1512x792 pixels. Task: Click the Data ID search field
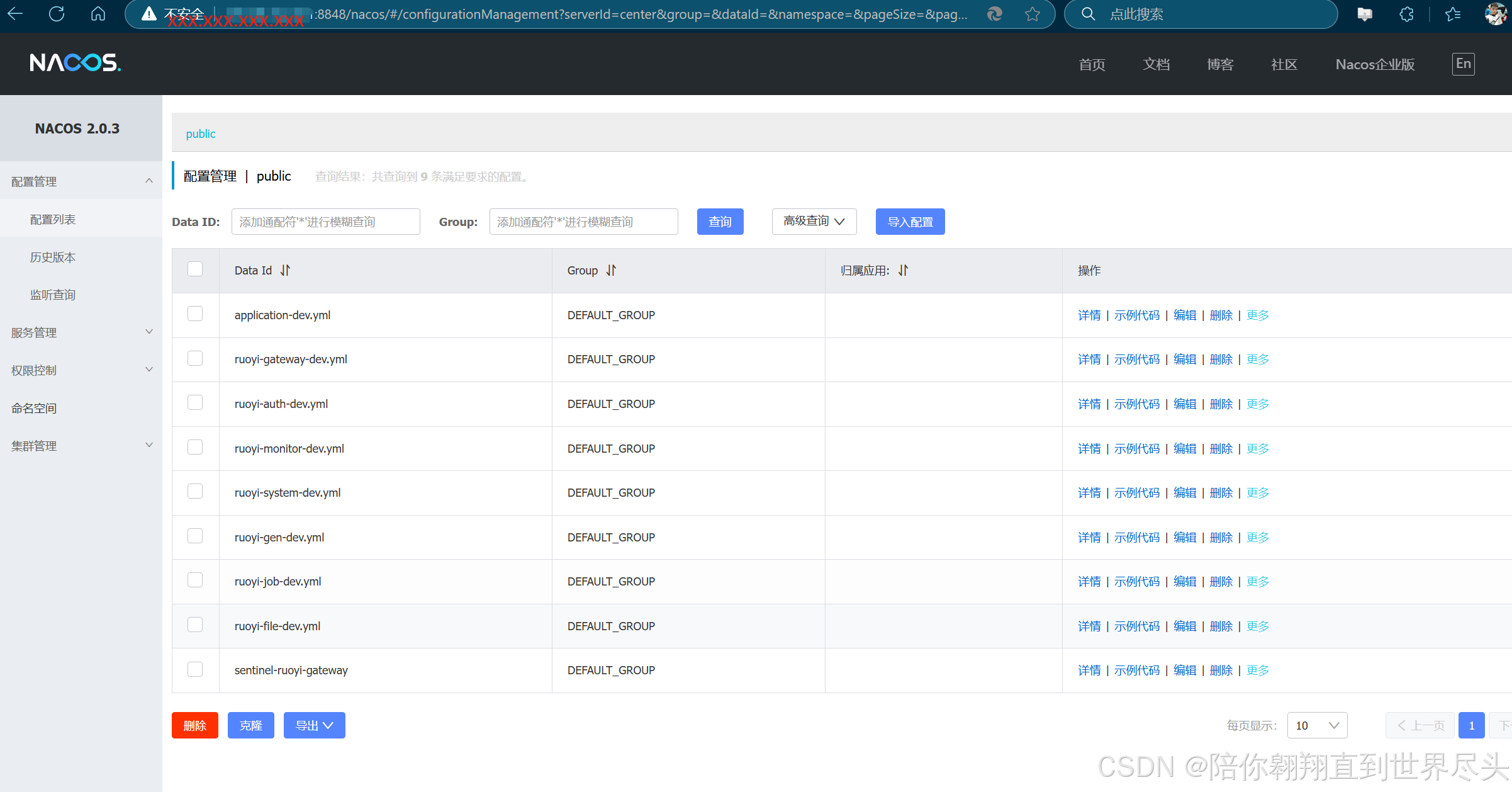click(x=325, y=222)
